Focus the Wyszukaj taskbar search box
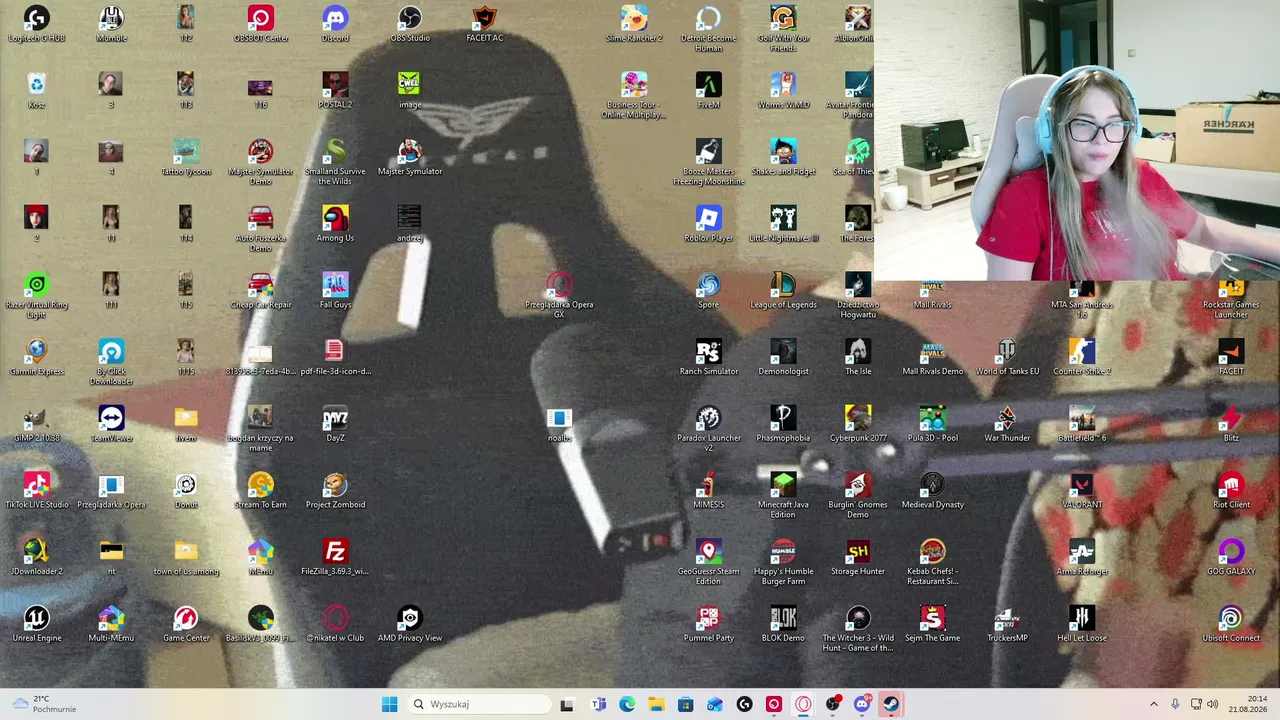Image resolution: width=1280 pixels, height=720 pixels. pyautogui.click(x=480, y=704)
